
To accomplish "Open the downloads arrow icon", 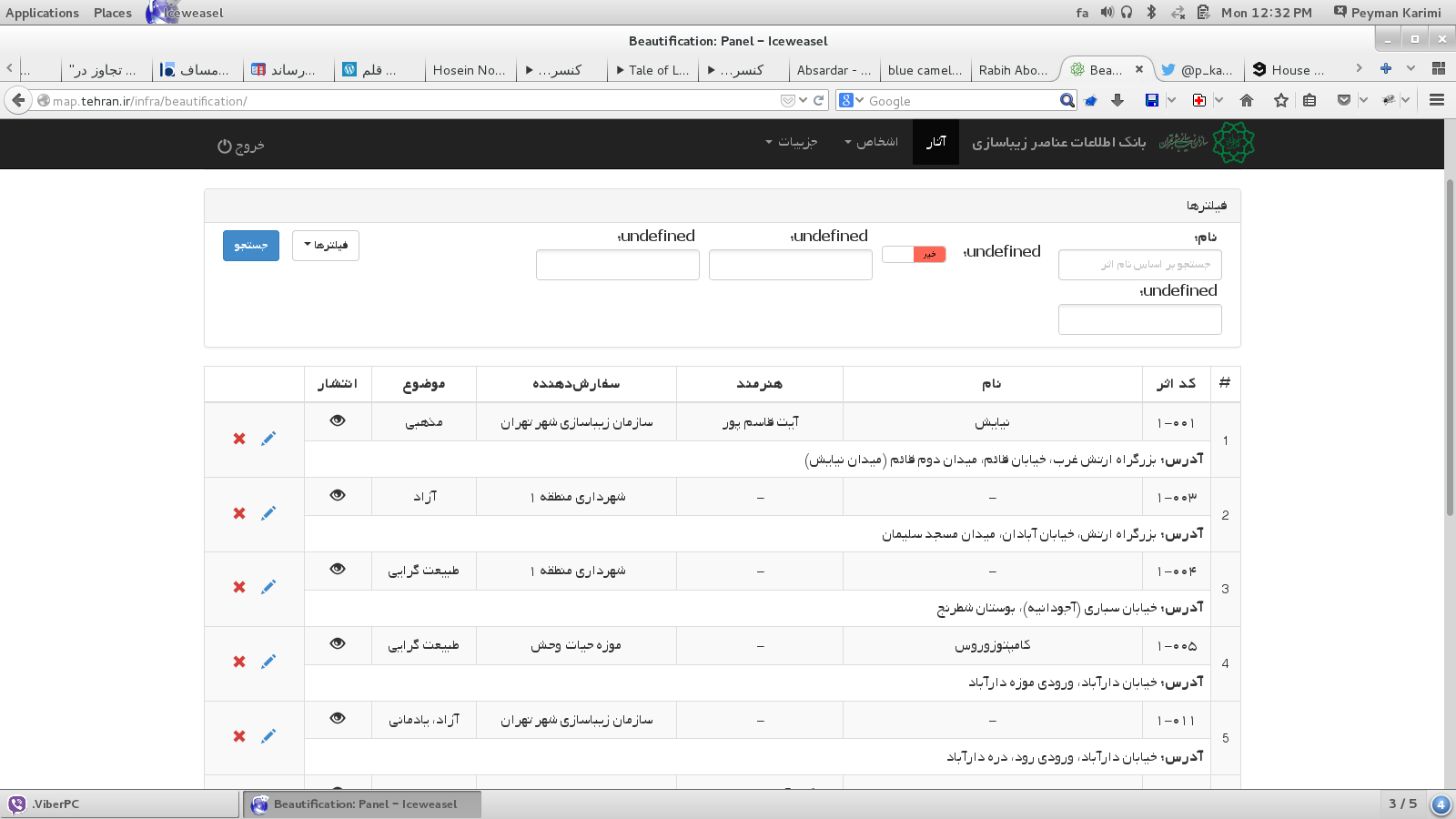I will tap(1117, 100).
